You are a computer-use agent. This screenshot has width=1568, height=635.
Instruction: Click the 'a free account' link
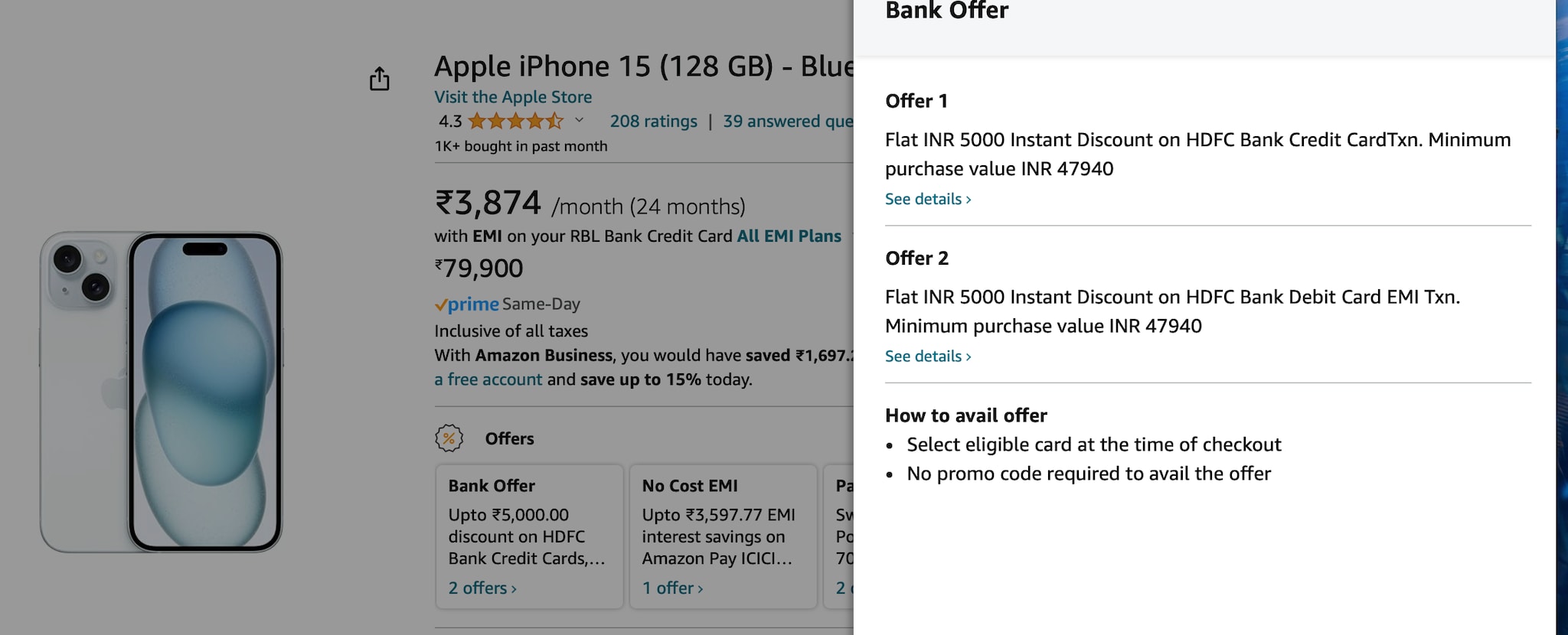tap(488, 379)
